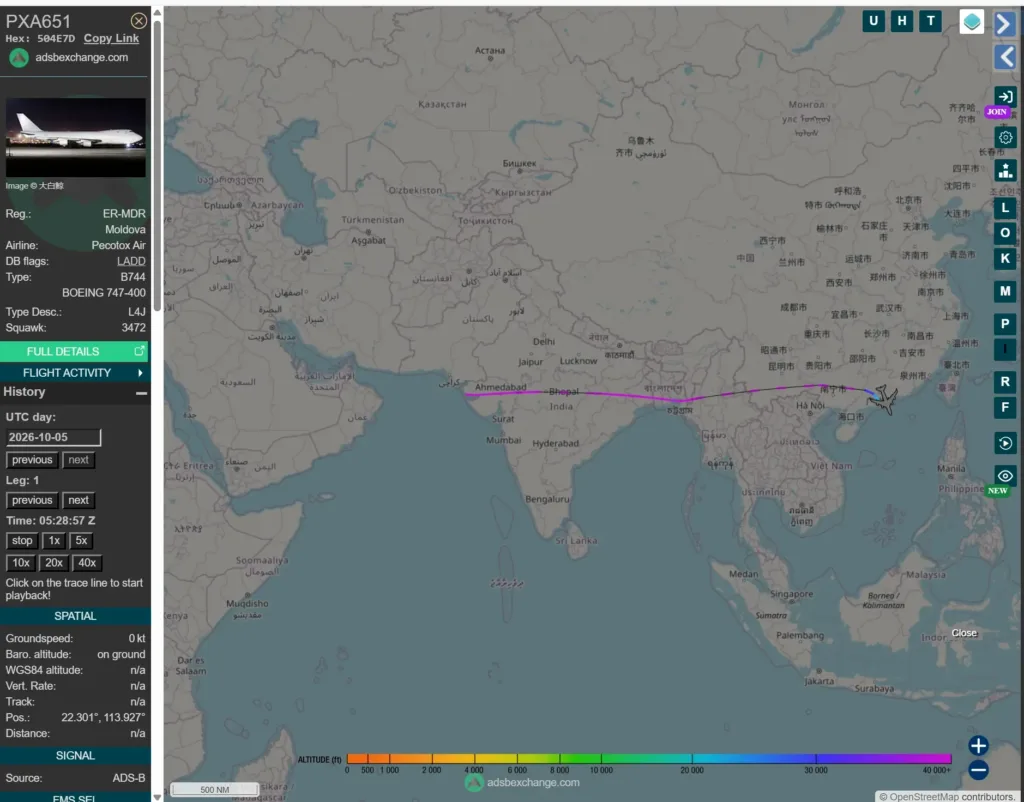Toggle the R button on the right toolbar

coord(1005,381)
